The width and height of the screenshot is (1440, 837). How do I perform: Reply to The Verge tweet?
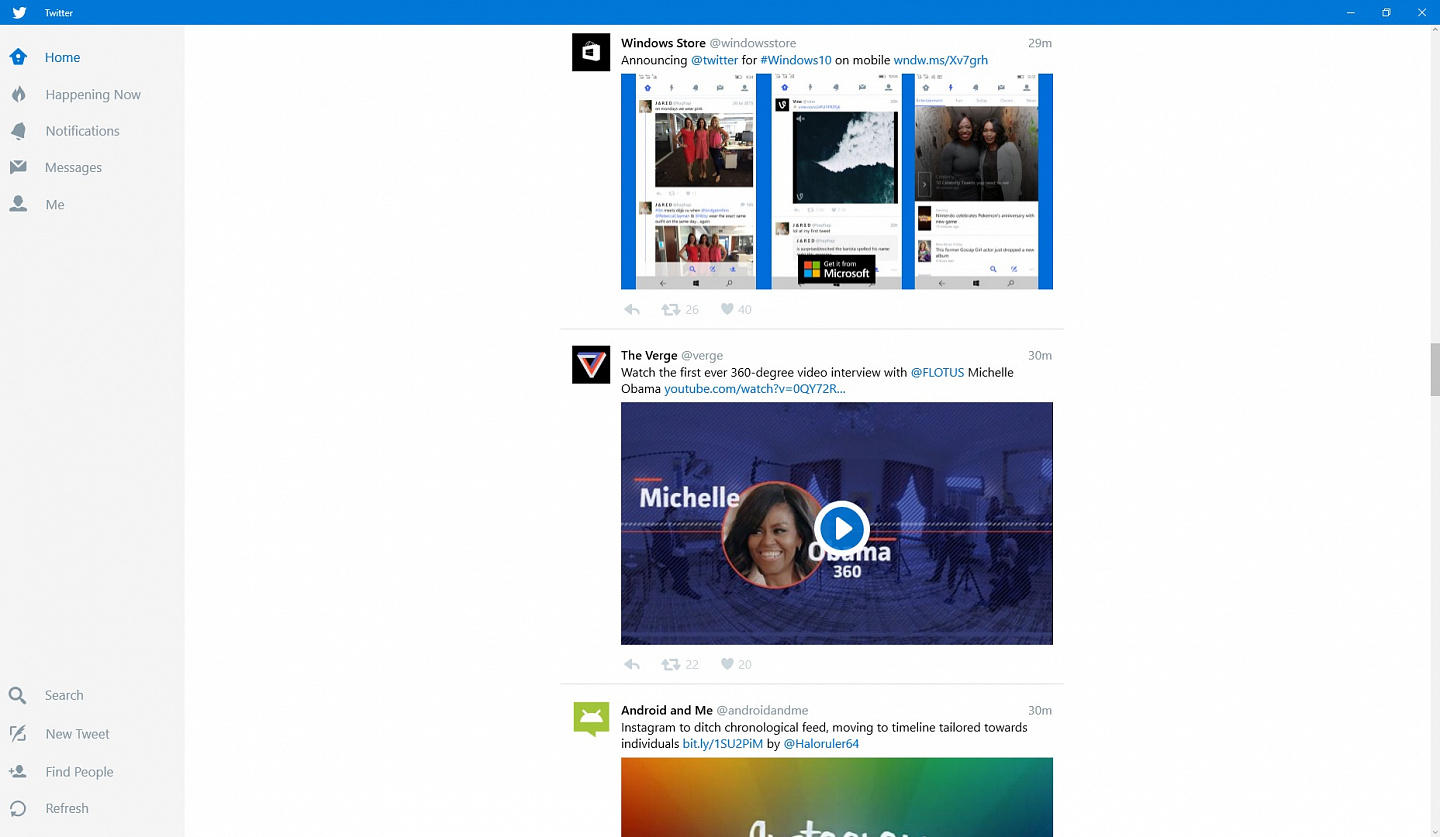point(631,664)
